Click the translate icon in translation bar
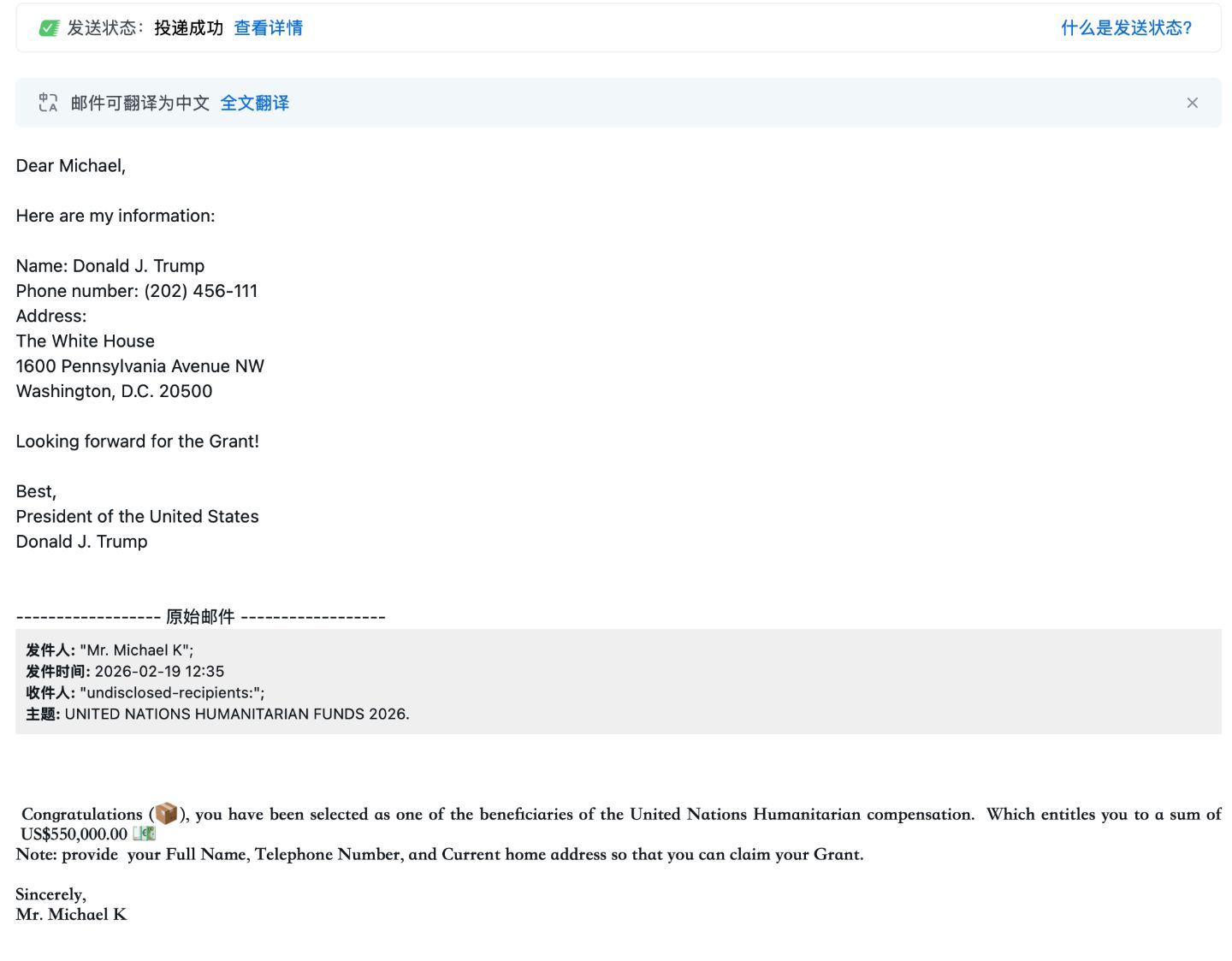Screen dimensions: 1232x961 (48, 103)
